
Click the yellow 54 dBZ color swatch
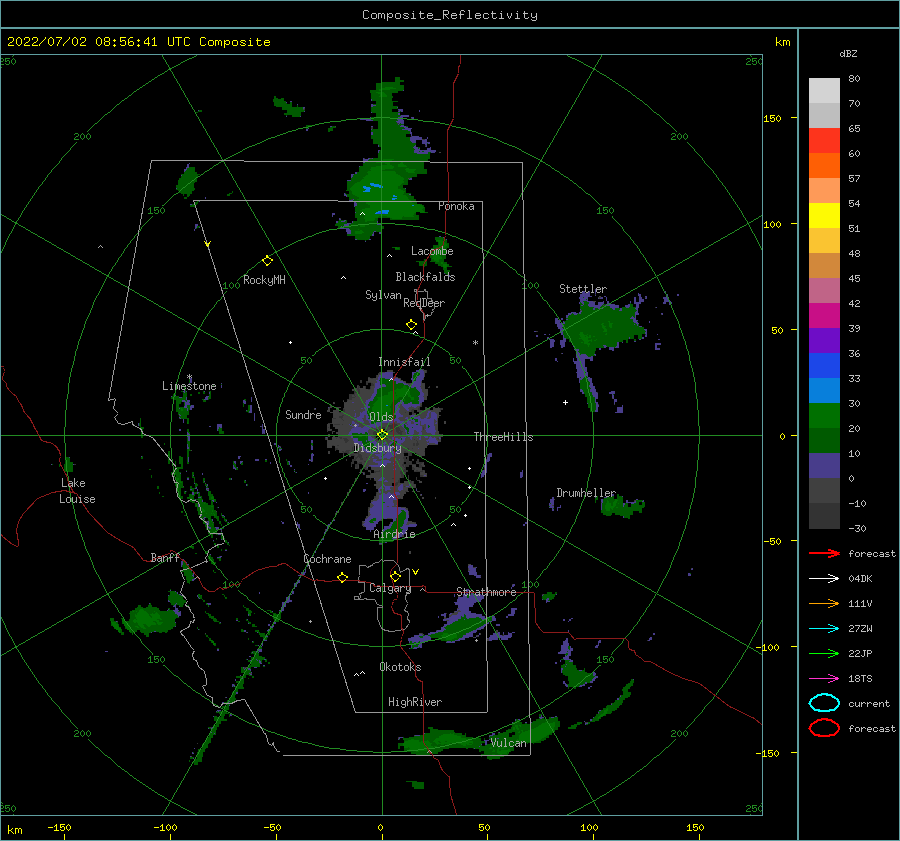[x=824, y=216]
